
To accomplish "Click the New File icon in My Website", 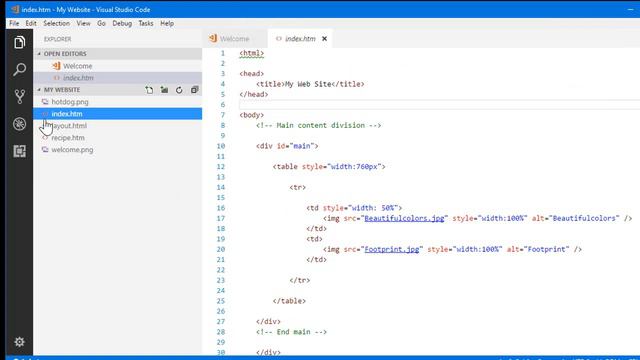I will click(149, 90).
